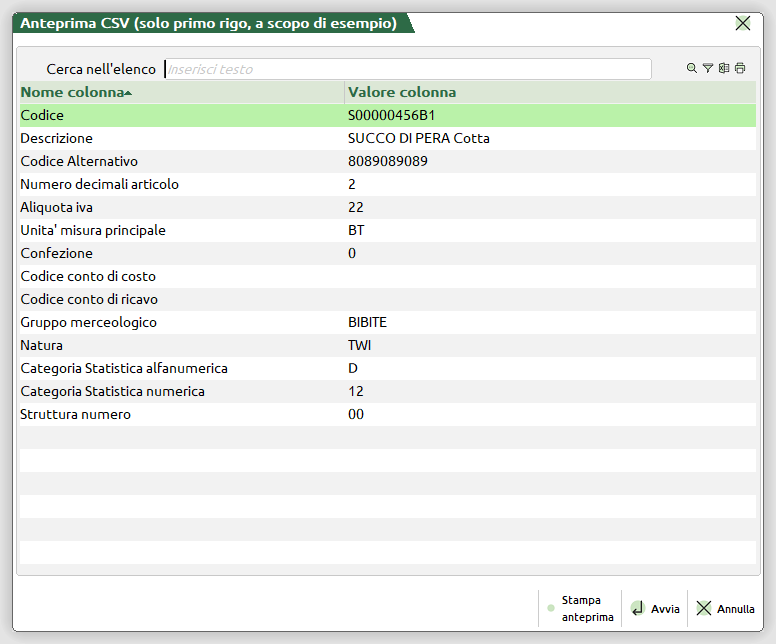The width and height of the screenshot is (776, 644).
Task: Click the Gruppo merceologico row
Action: coord(387,322)
